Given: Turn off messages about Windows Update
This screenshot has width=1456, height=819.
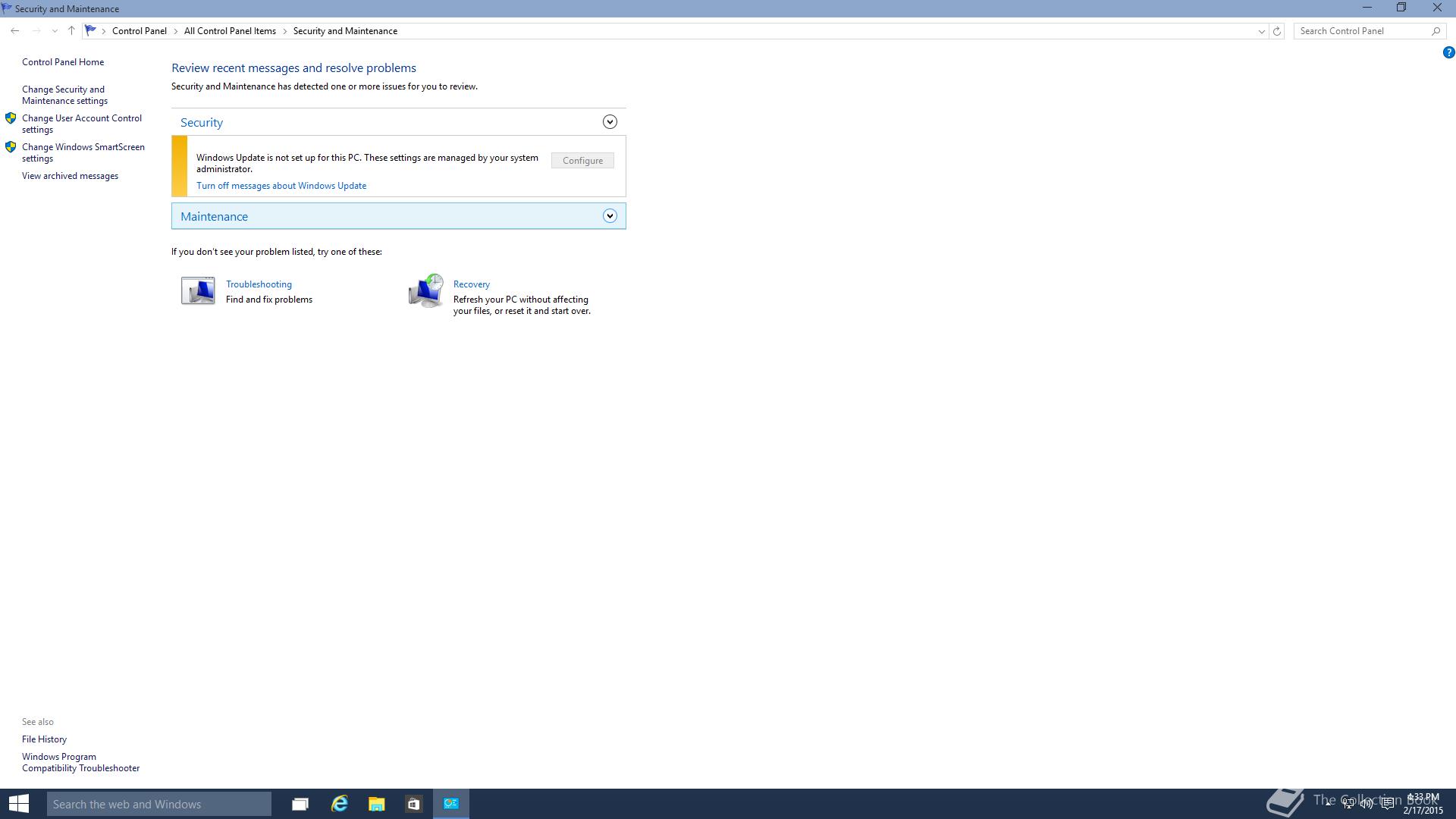Looking at the screenshot, I should (281, 186).
